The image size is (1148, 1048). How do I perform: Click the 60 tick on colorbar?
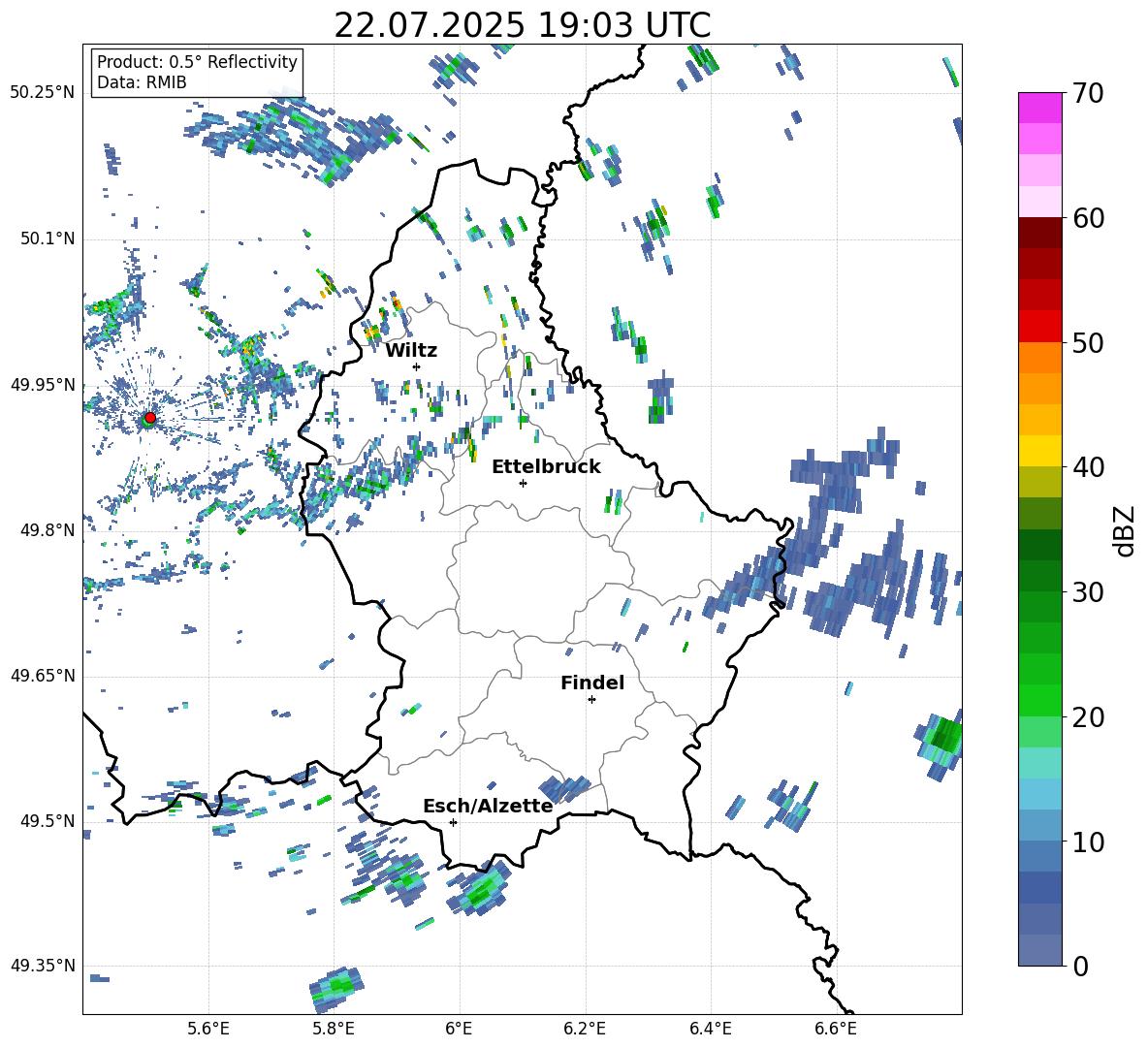click(x=1087, y=218)
